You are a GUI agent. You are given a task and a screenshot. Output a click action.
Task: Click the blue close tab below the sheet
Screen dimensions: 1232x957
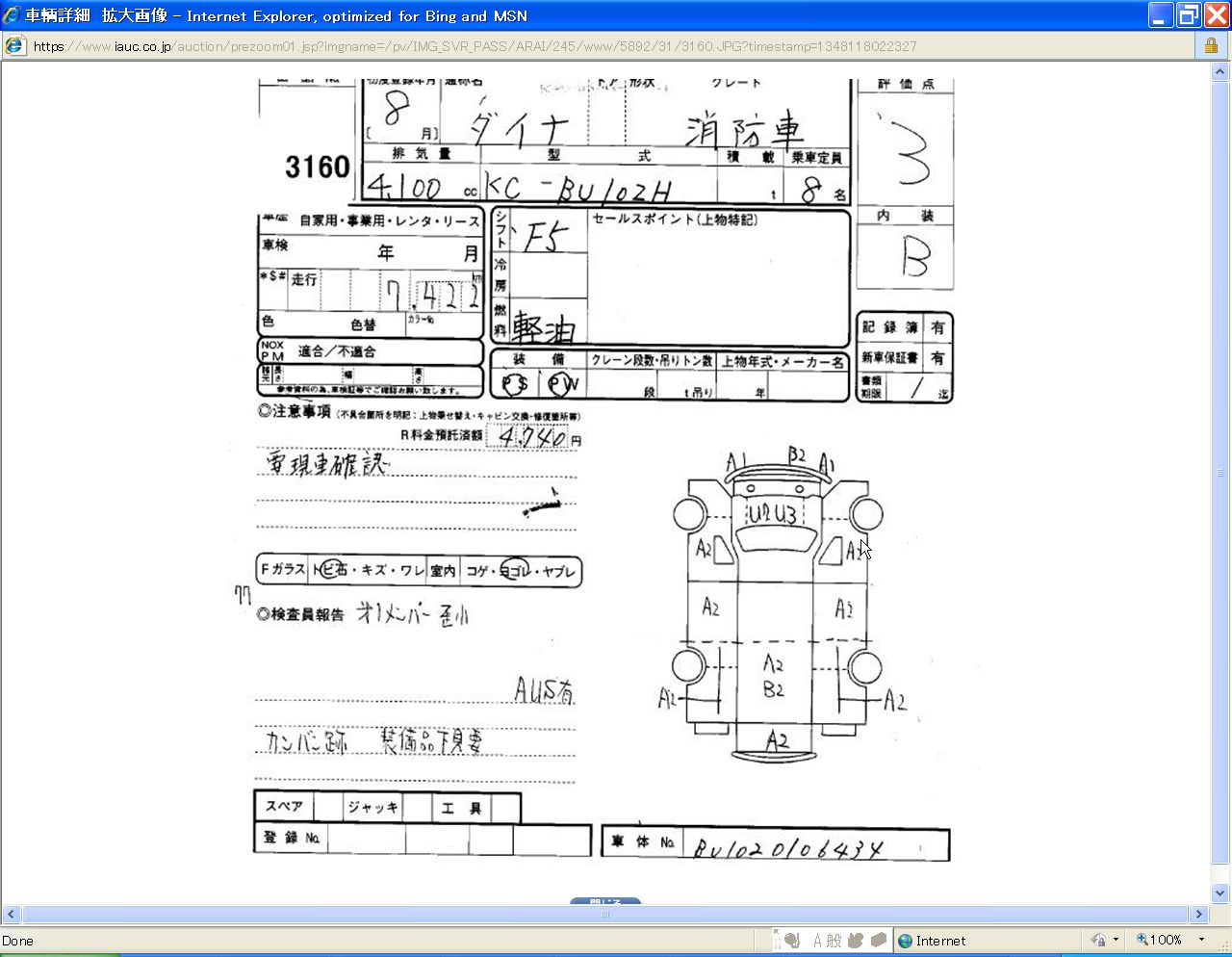[x=605, y=902]
